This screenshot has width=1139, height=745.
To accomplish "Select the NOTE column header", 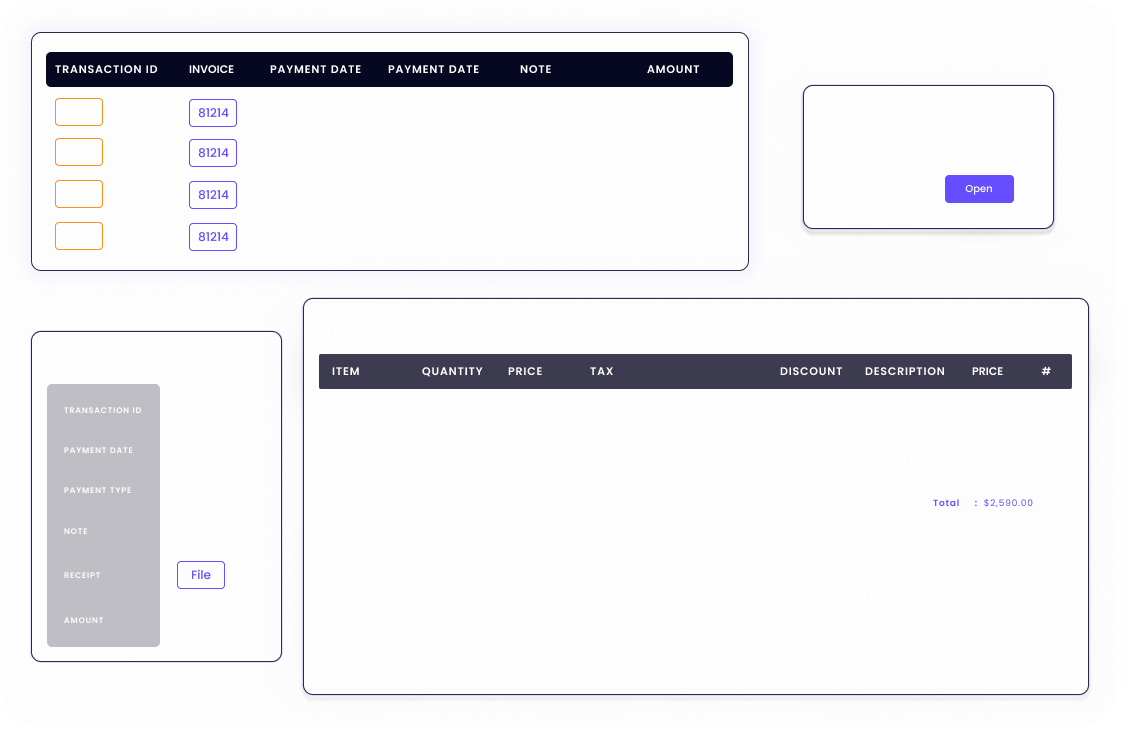I will click(535, 70).
